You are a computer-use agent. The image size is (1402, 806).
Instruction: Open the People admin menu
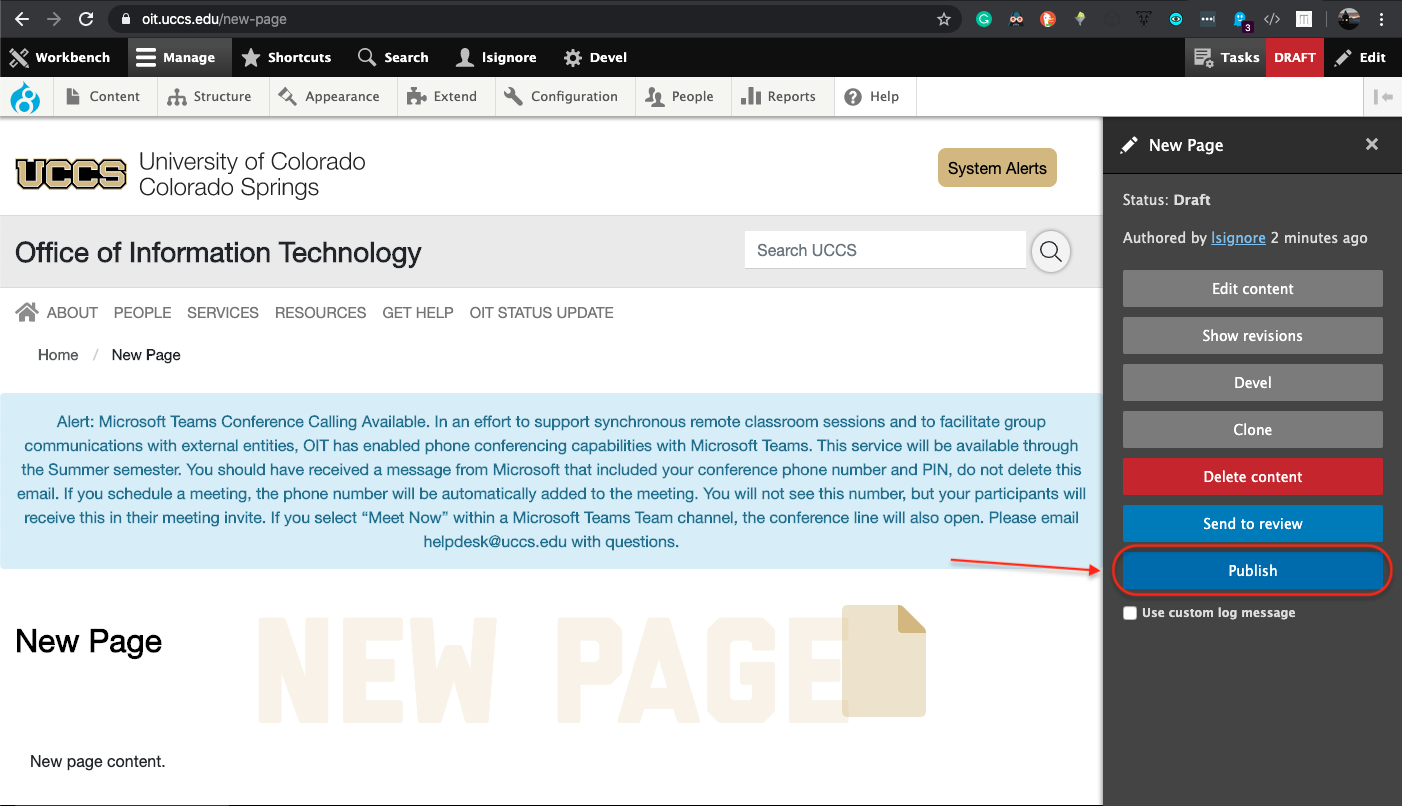coord(680,97)
